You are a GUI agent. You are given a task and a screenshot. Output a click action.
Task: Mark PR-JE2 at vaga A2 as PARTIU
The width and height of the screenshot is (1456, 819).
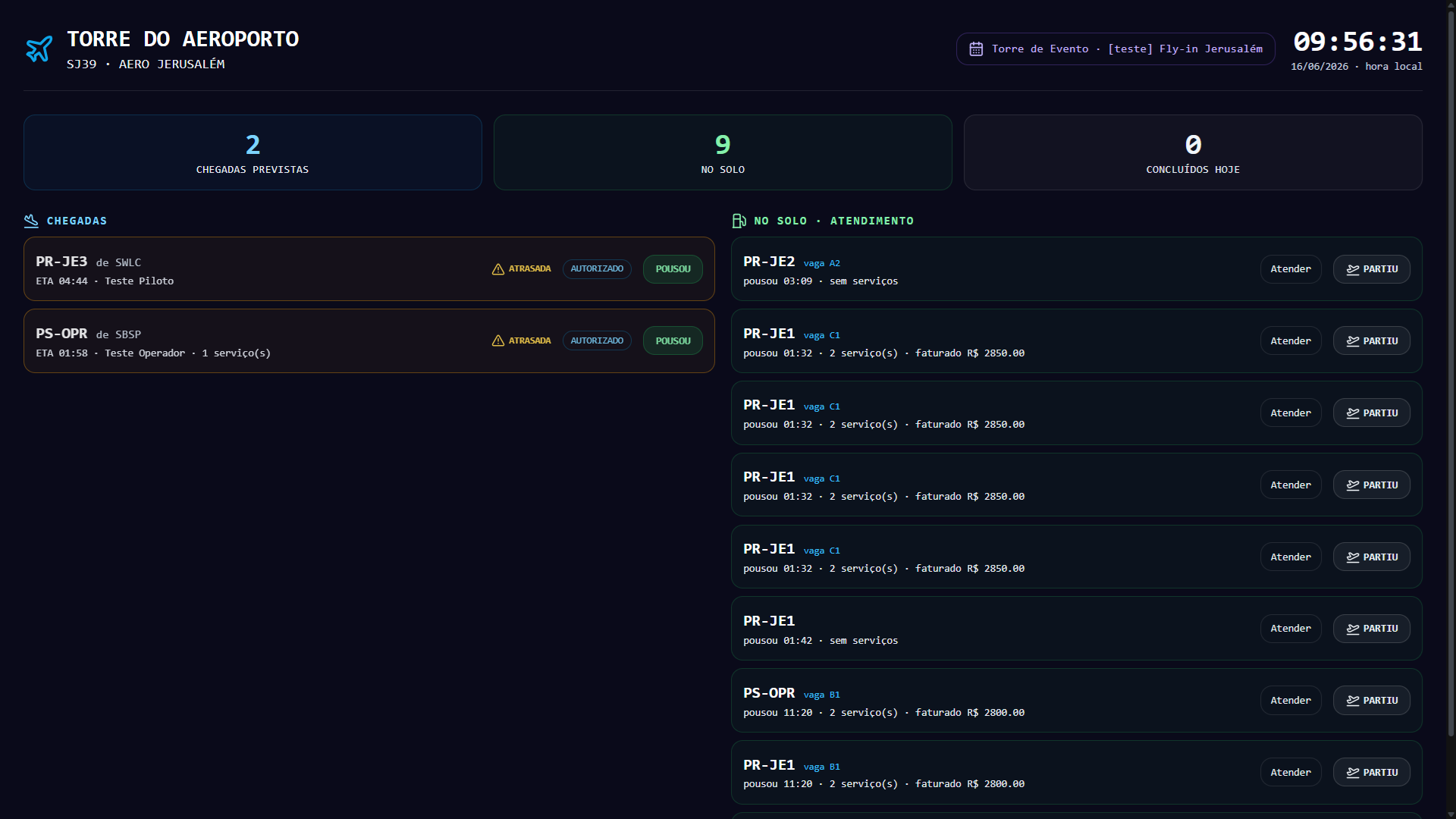coord(1371,269)
